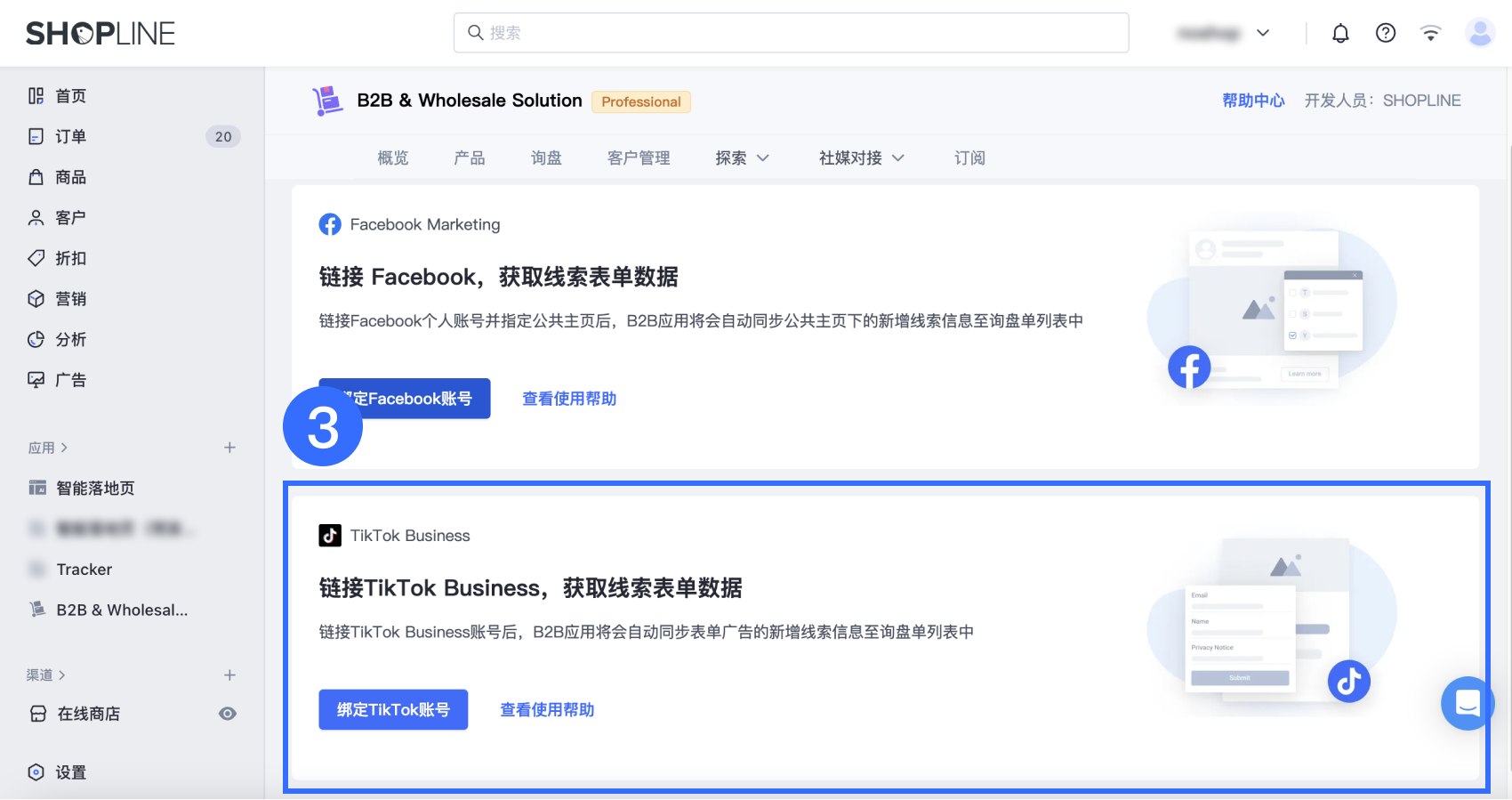Switch to the 产品 tab

(470, 158)
